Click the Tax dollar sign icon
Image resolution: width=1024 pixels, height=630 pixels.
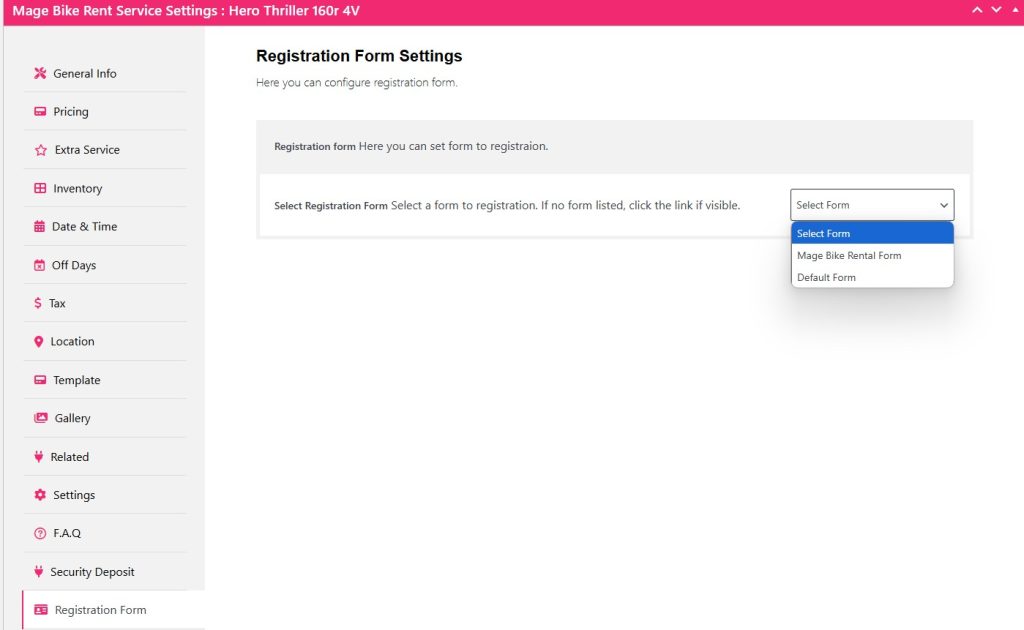[38, 303]
